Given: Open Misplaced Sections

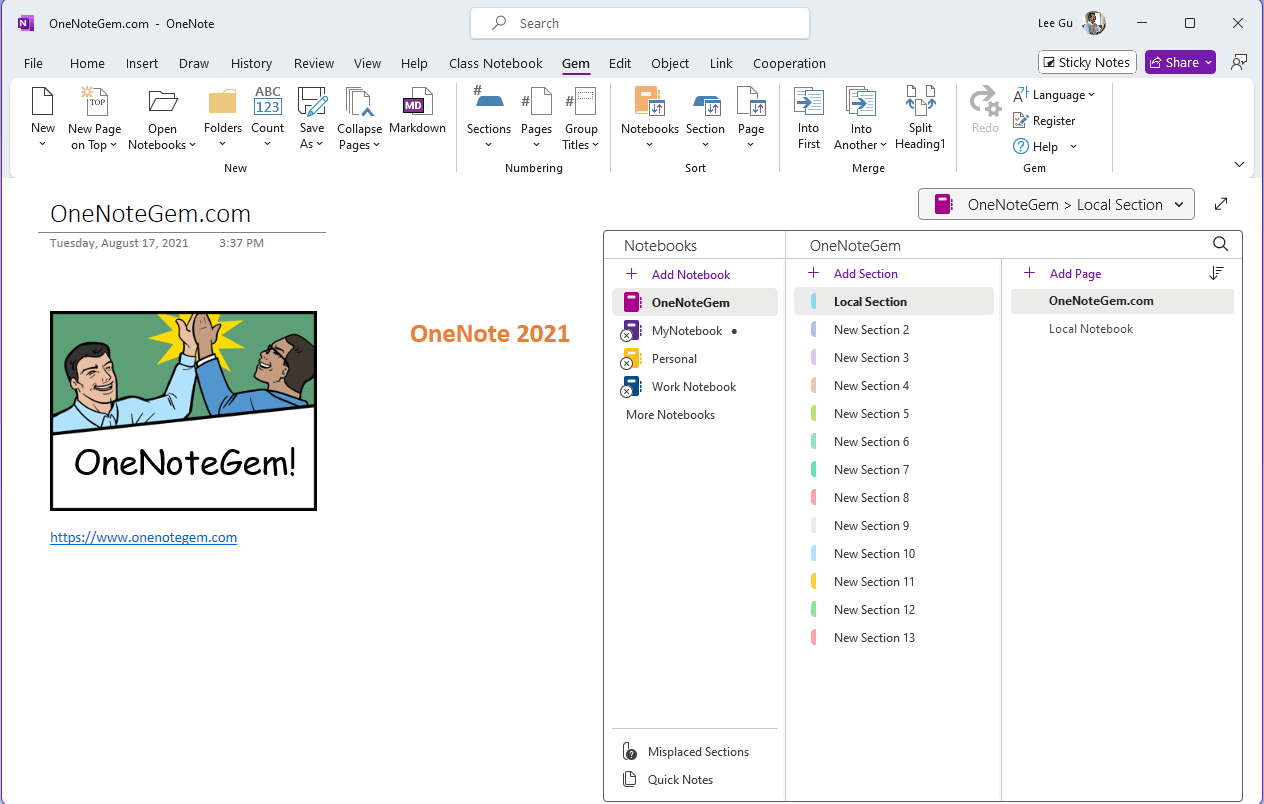Looking at the screenshot, I should (x=698, y=752).
